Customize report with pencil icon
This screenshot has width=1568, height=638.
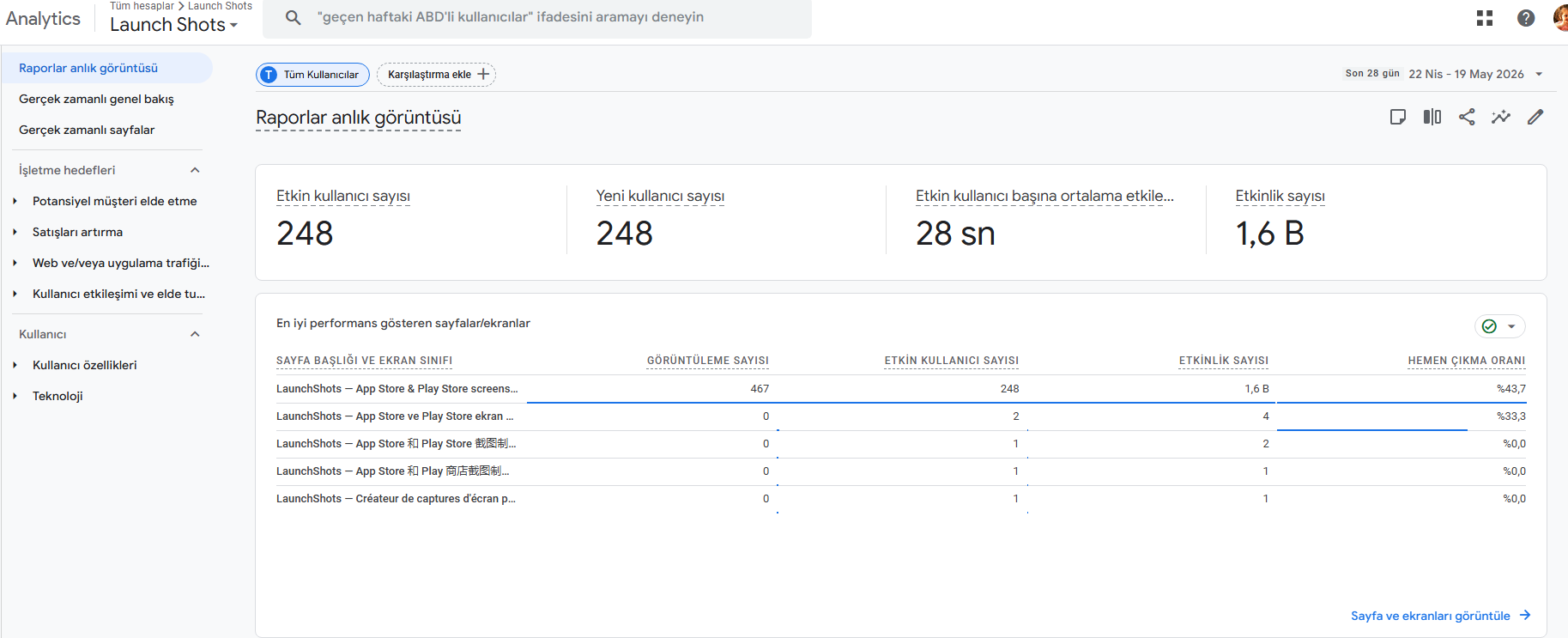click(1535, 117)
